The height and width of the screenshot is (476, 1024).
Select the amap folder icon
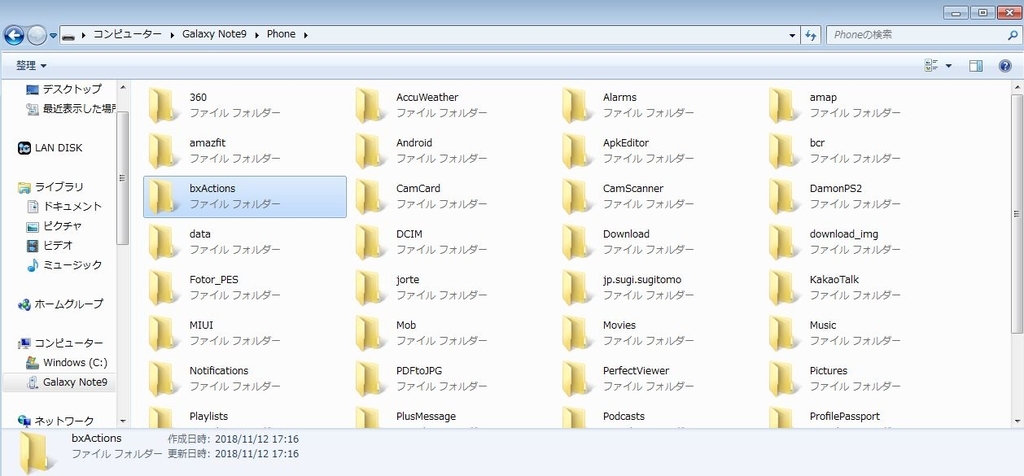click(784, 104)
